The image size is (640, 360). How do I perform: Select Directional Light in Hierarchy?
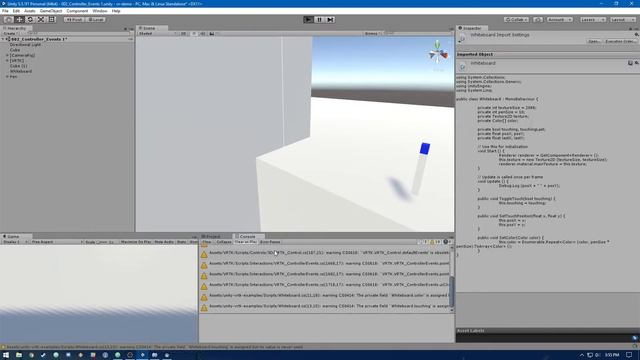point(25,44)
